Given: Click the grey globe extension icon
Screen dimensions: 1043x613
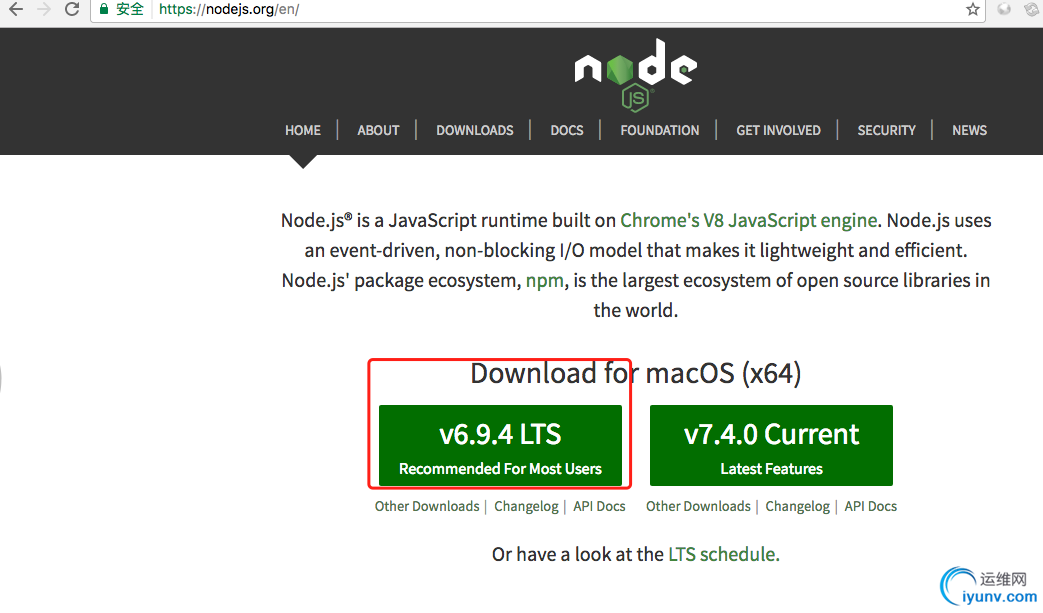Looking at the screenshot, I should pos(1004,9).
